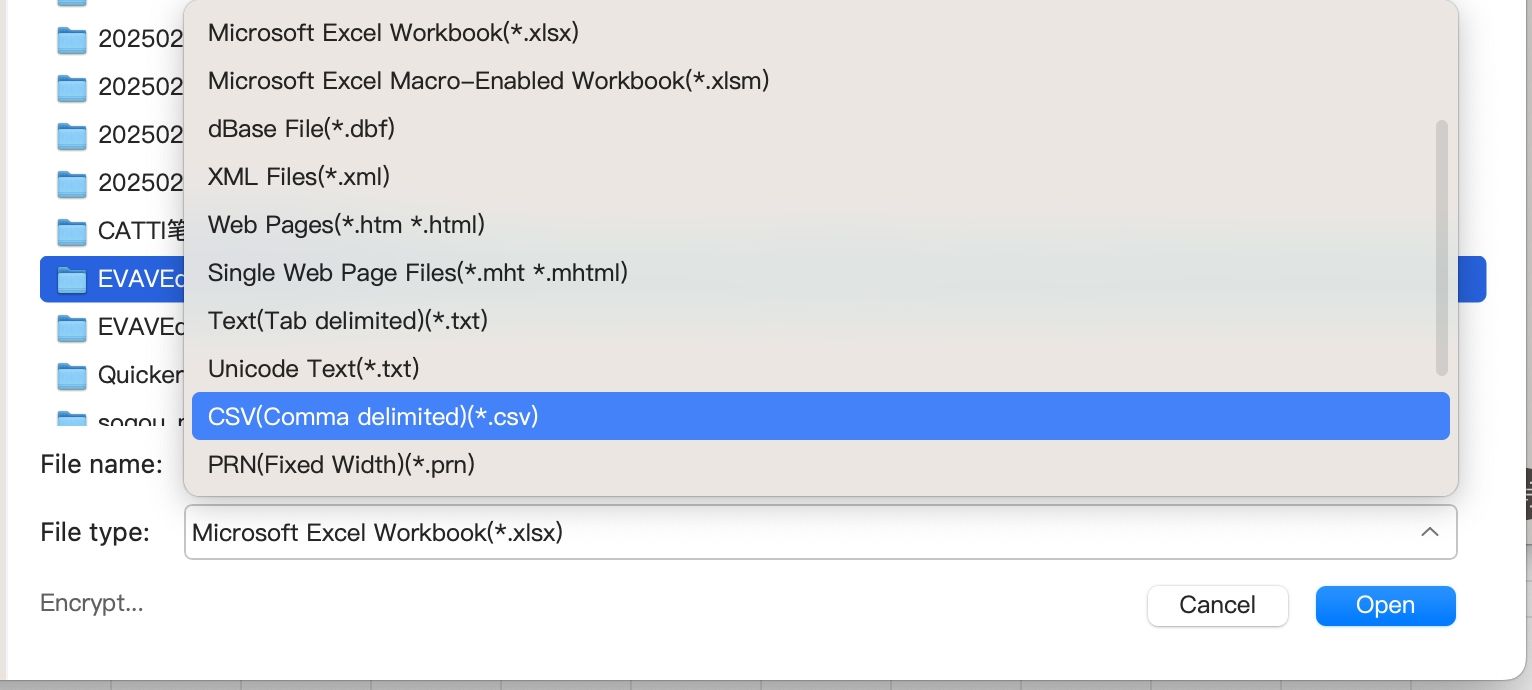Pick Web Pages (*.htm *.html) option
Viewport: 1532px width, 690px height.
[346, 225]
